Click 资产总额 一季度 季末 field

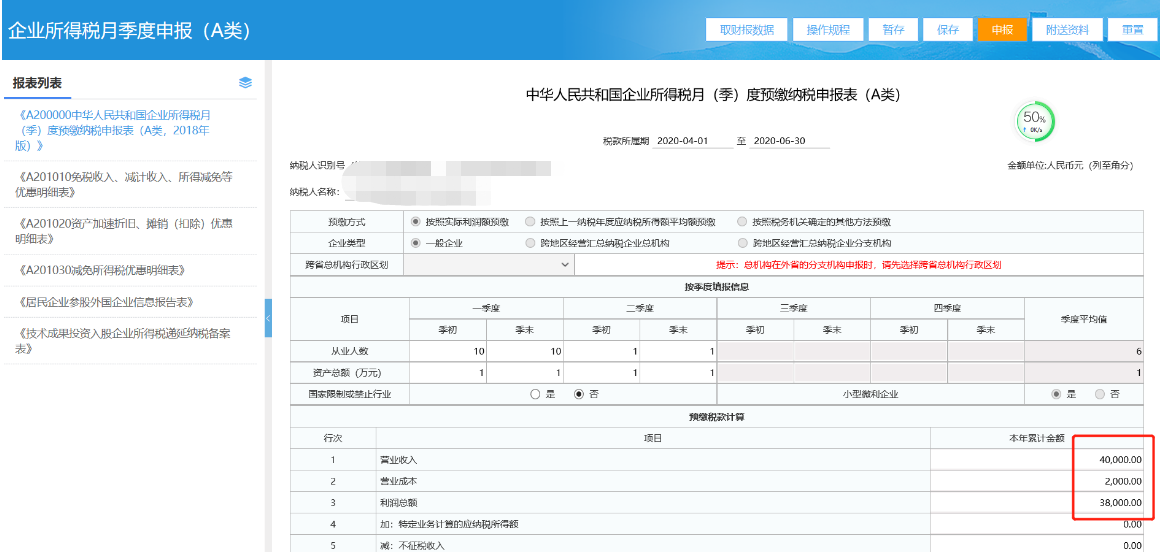coord(524,372)
